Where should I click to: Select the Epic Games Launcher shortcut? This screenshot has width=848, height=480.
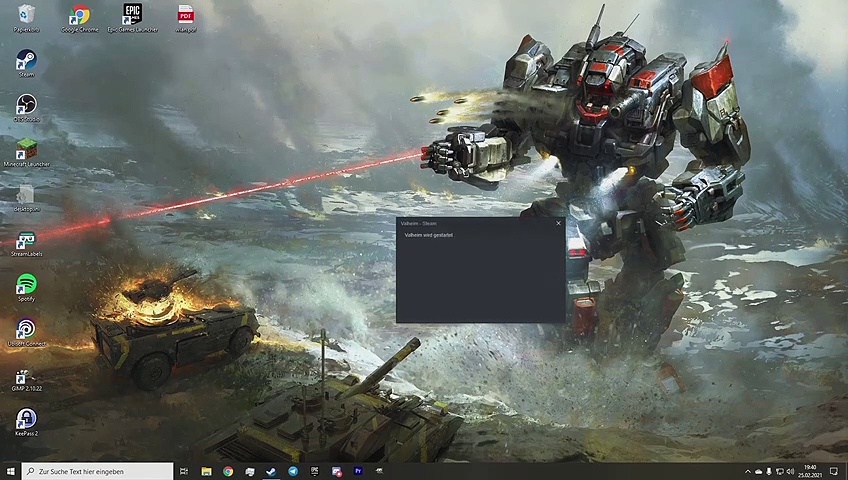132,16
